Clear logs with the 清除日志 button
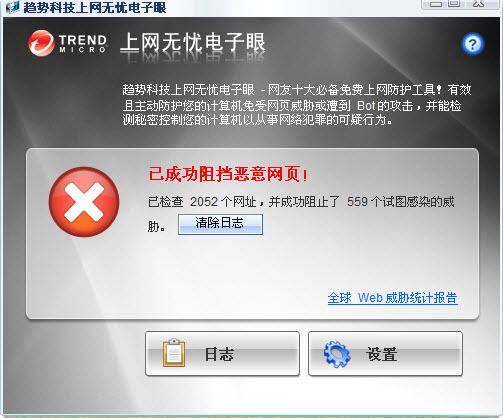This screenshot has width=503, height=418. click(x=220, y=224)
